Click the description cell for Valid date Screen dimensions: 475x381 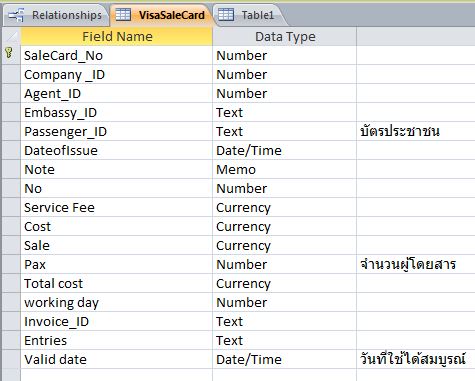(x=416, y=359)
